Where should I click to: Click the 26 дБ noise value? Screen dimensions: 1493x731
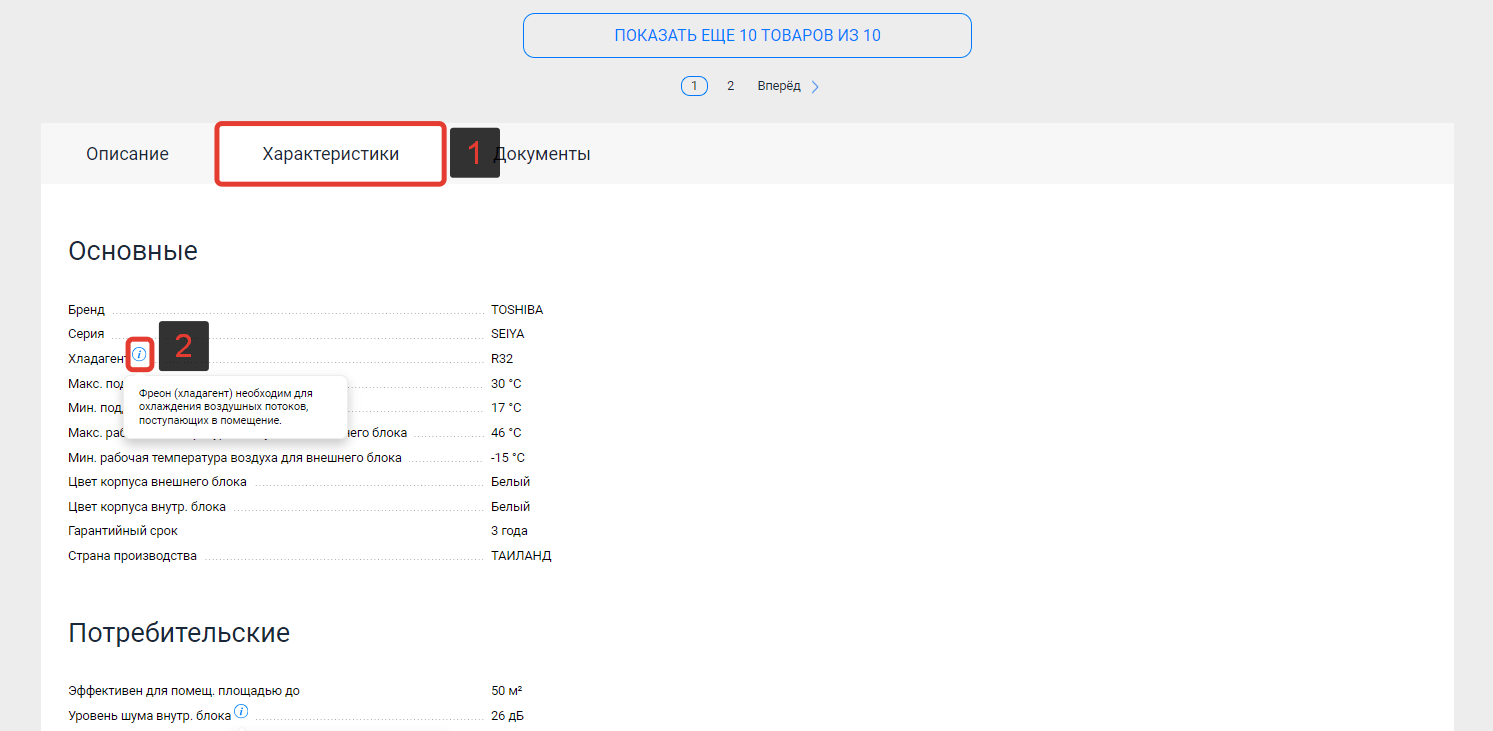(x=507, y=716)
